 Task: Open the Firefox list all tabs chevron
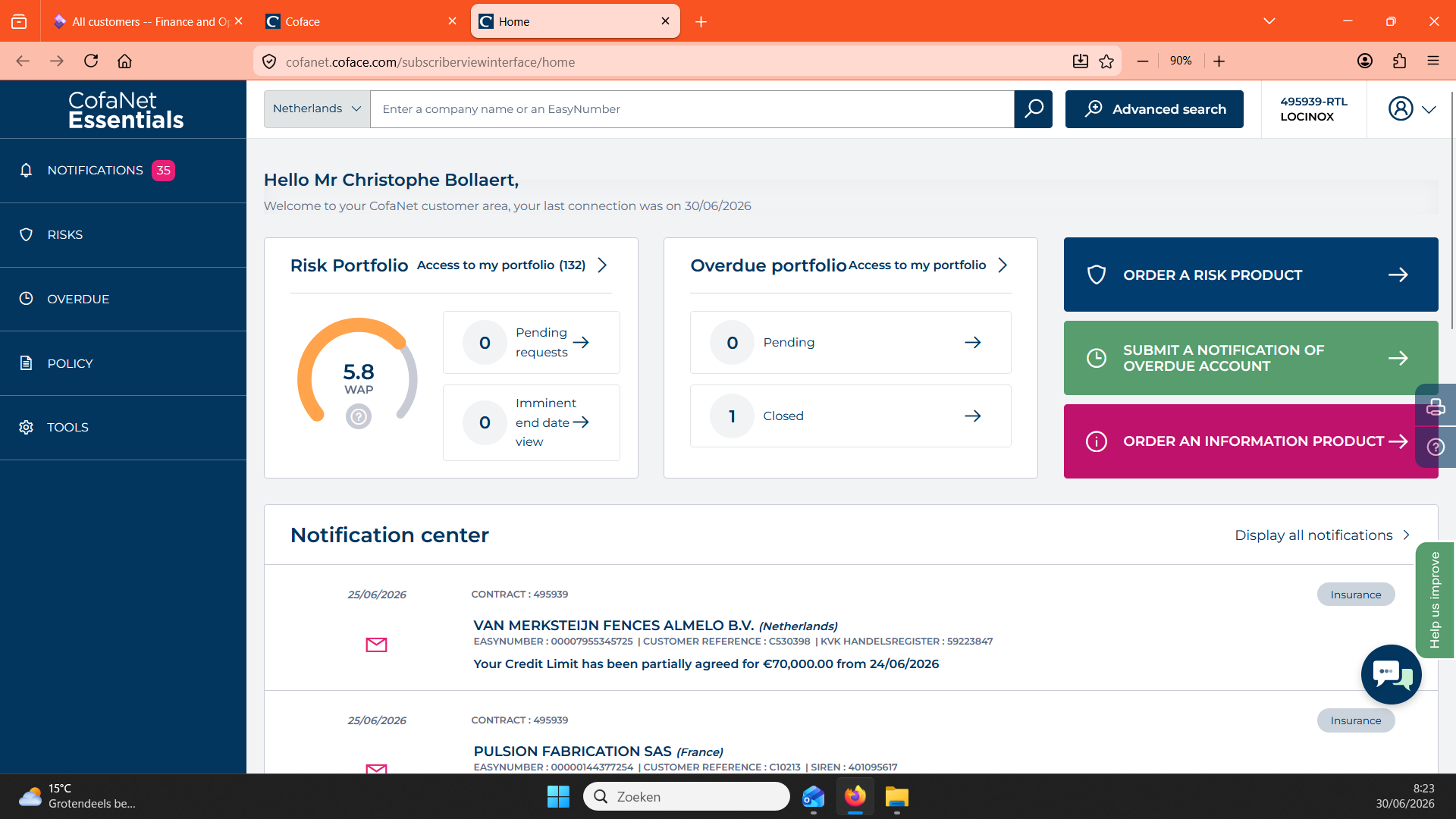pyautogui.click(x=1269, y=21)
